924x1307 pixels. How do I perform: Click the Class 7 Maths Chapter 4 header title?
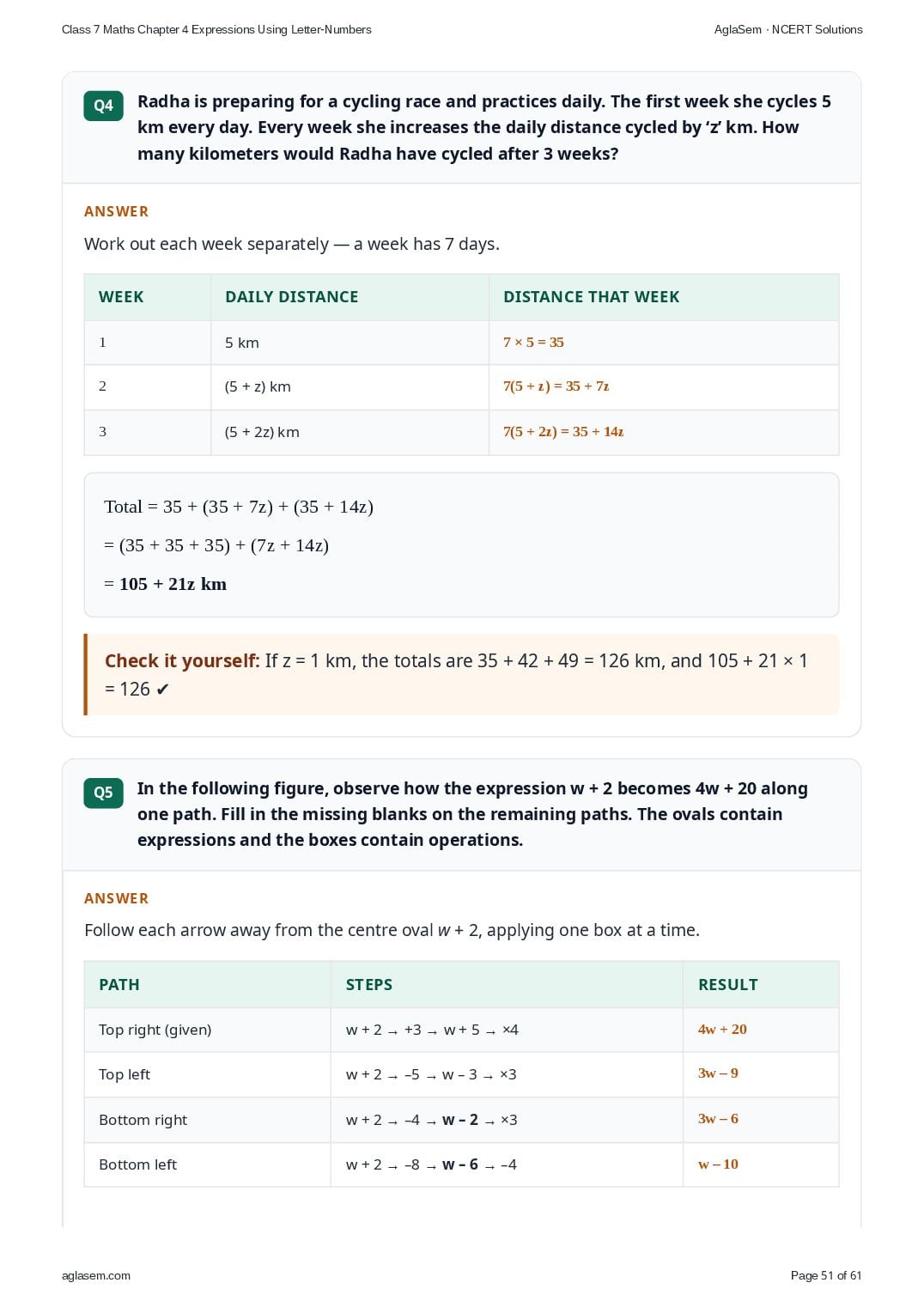216,29
